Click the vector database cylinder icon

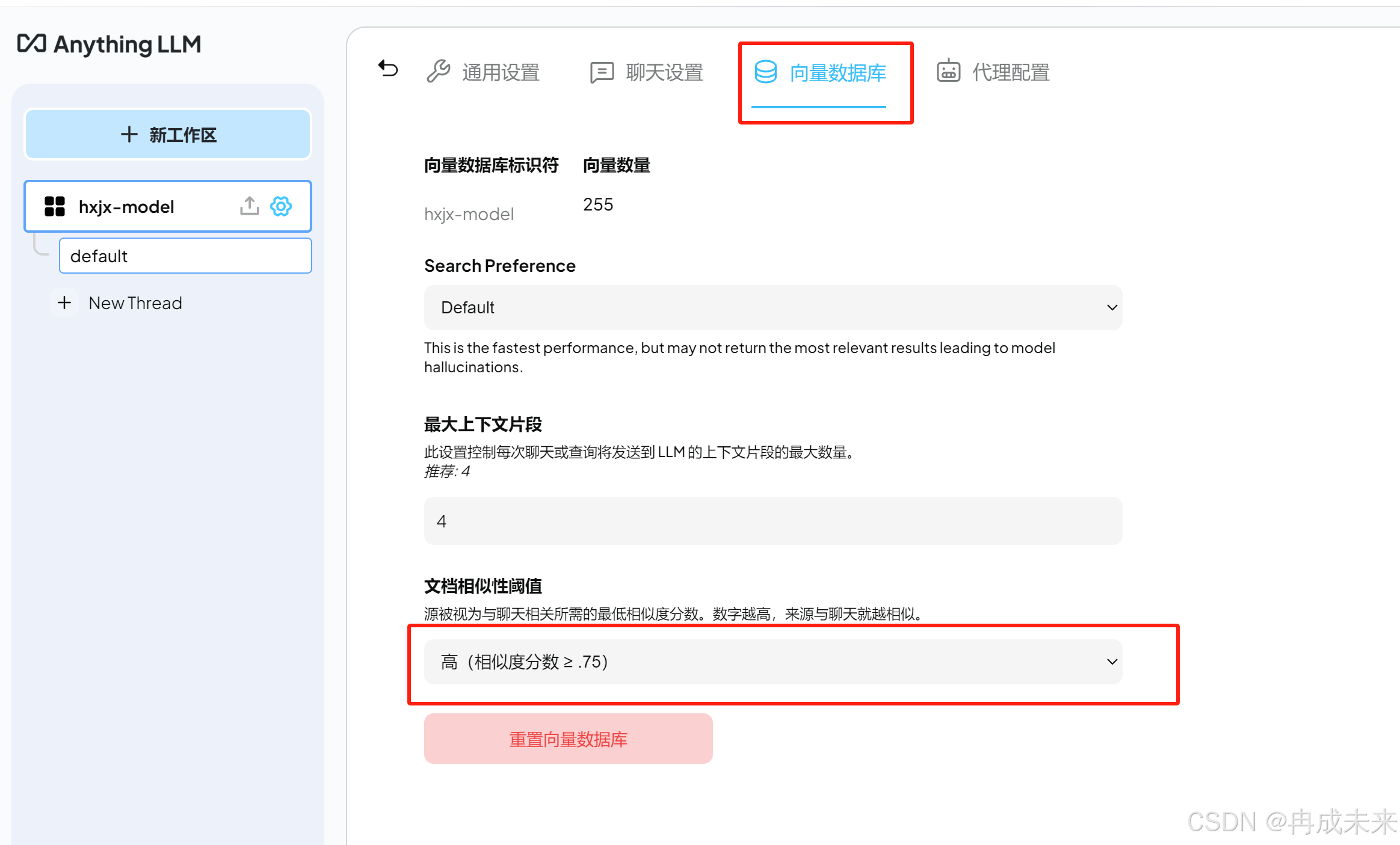point(766,72)
